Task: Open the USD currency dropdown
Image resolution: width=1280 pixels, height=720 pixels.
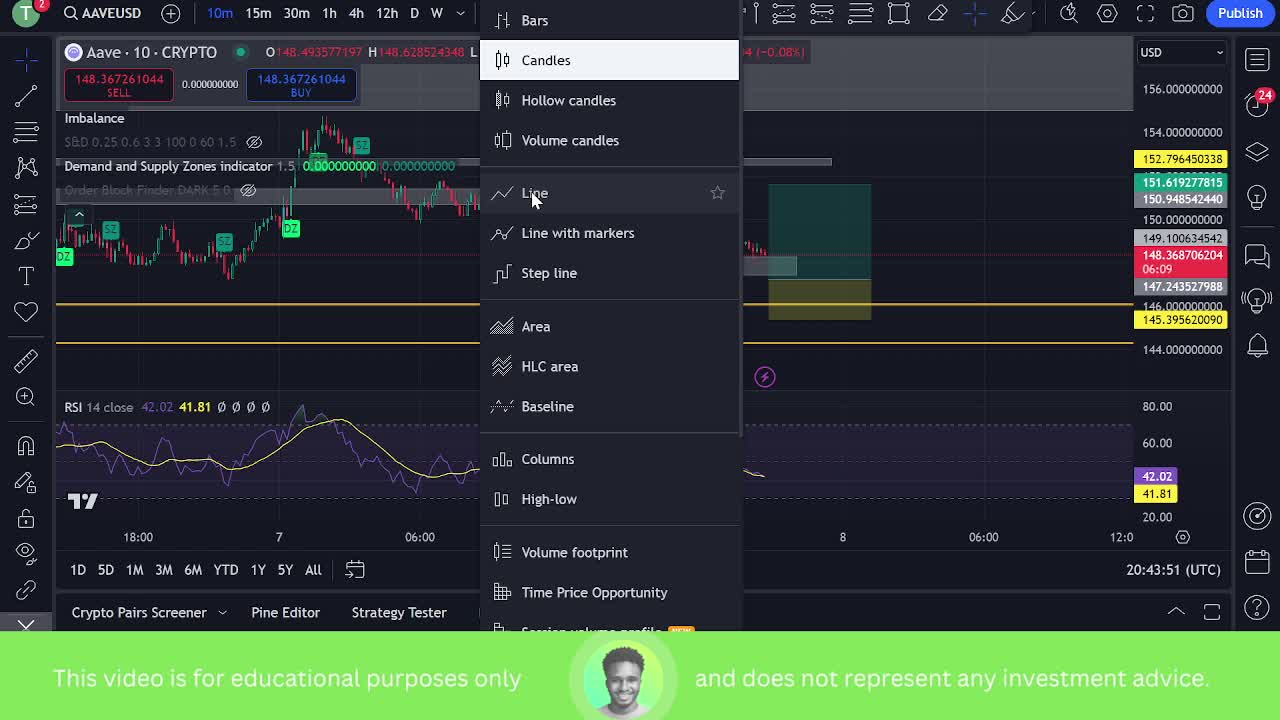Action: tap(1182, 52)
